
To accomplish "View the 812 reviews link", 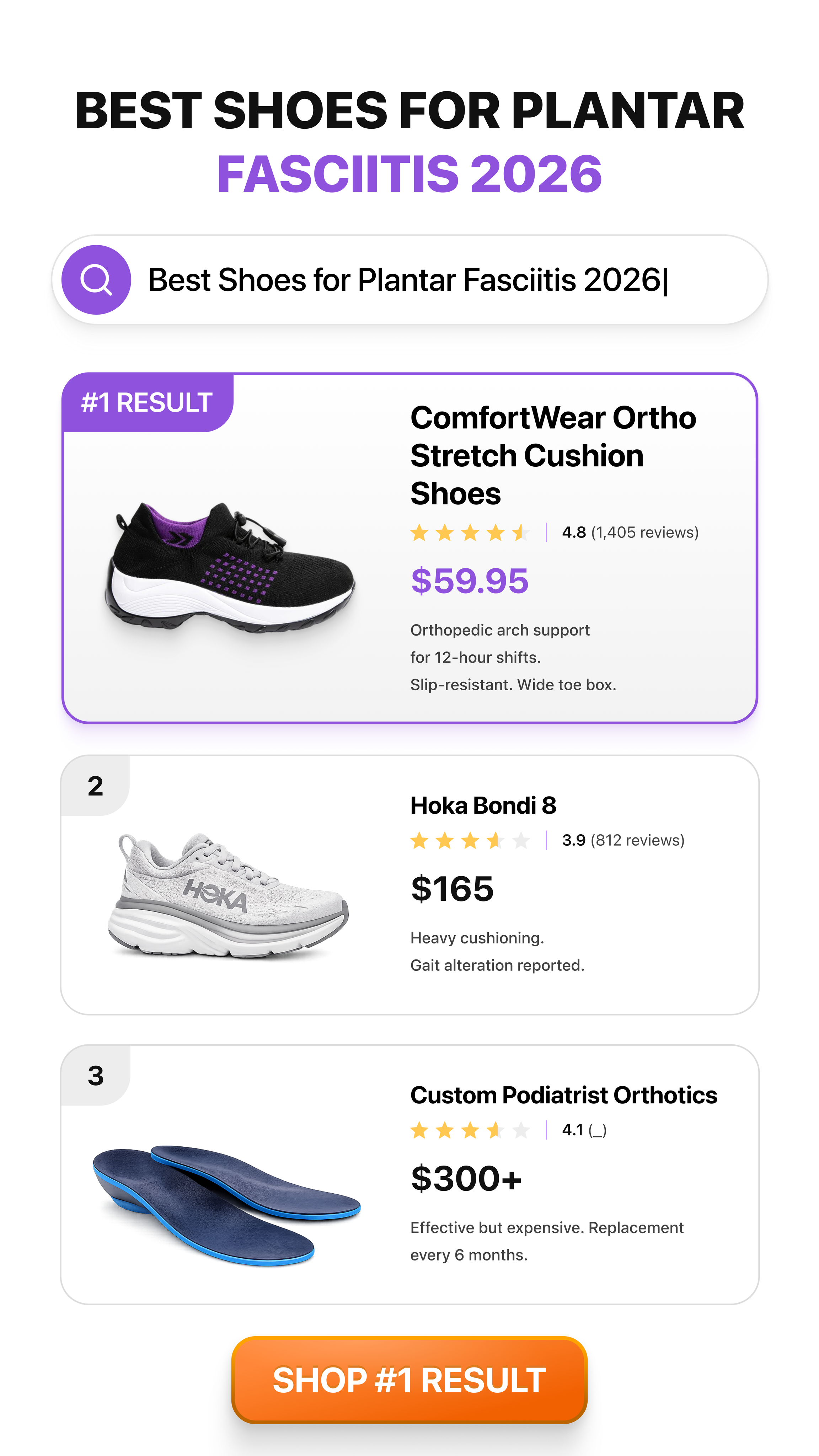I will tap(638, 840).
